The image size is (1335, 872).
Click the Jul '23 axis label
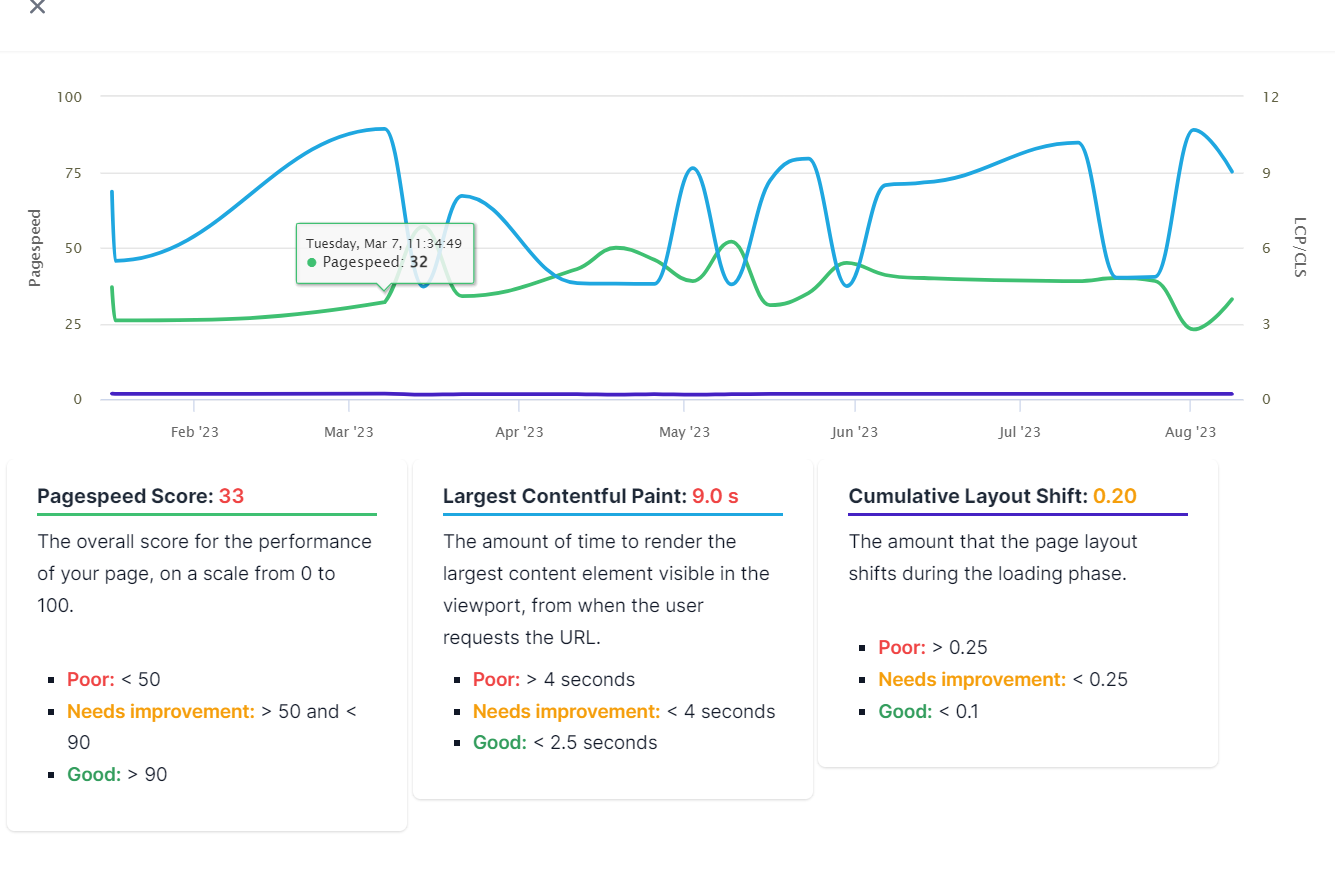1020,432
